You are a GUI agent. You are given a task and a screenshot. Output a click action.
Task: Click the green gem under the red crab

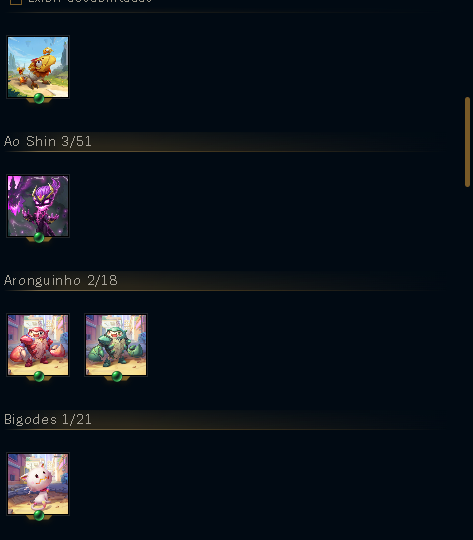point(39,376)
